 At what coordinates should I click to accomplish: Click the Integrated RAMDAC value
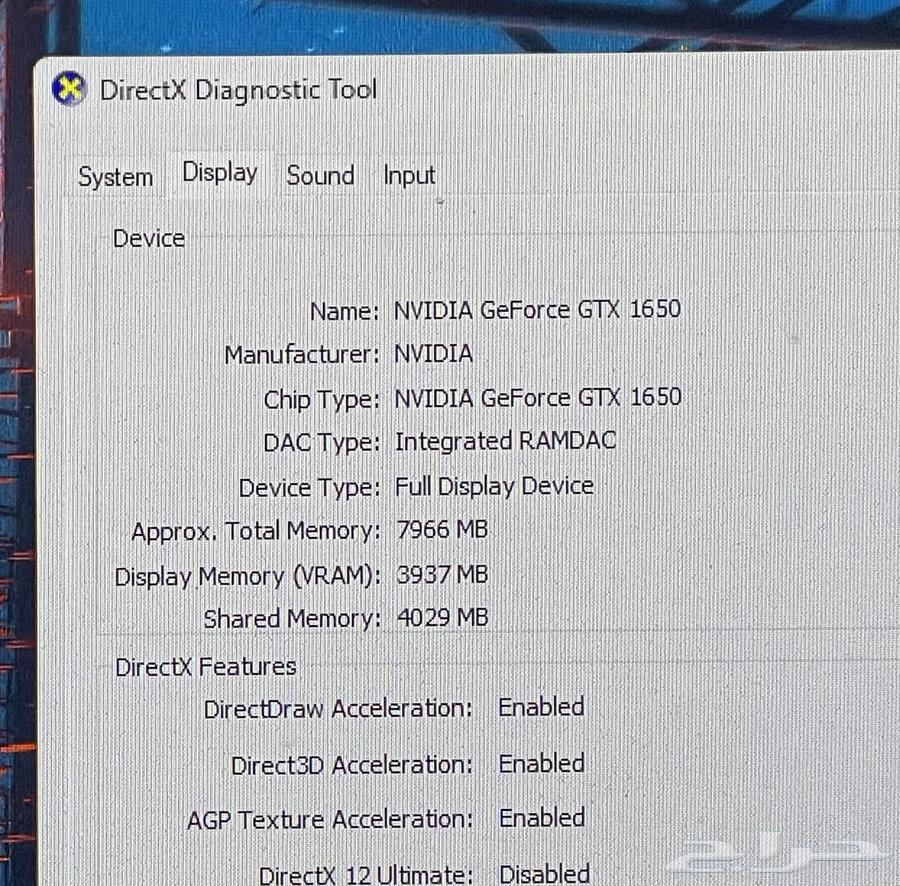[505, 441]
